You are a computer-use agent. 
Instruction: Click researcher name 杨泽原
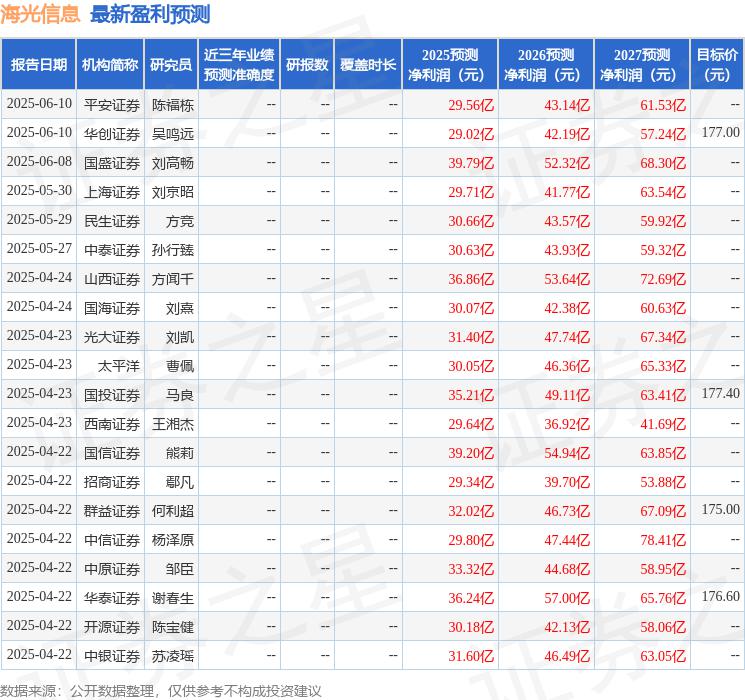[173, 540]
